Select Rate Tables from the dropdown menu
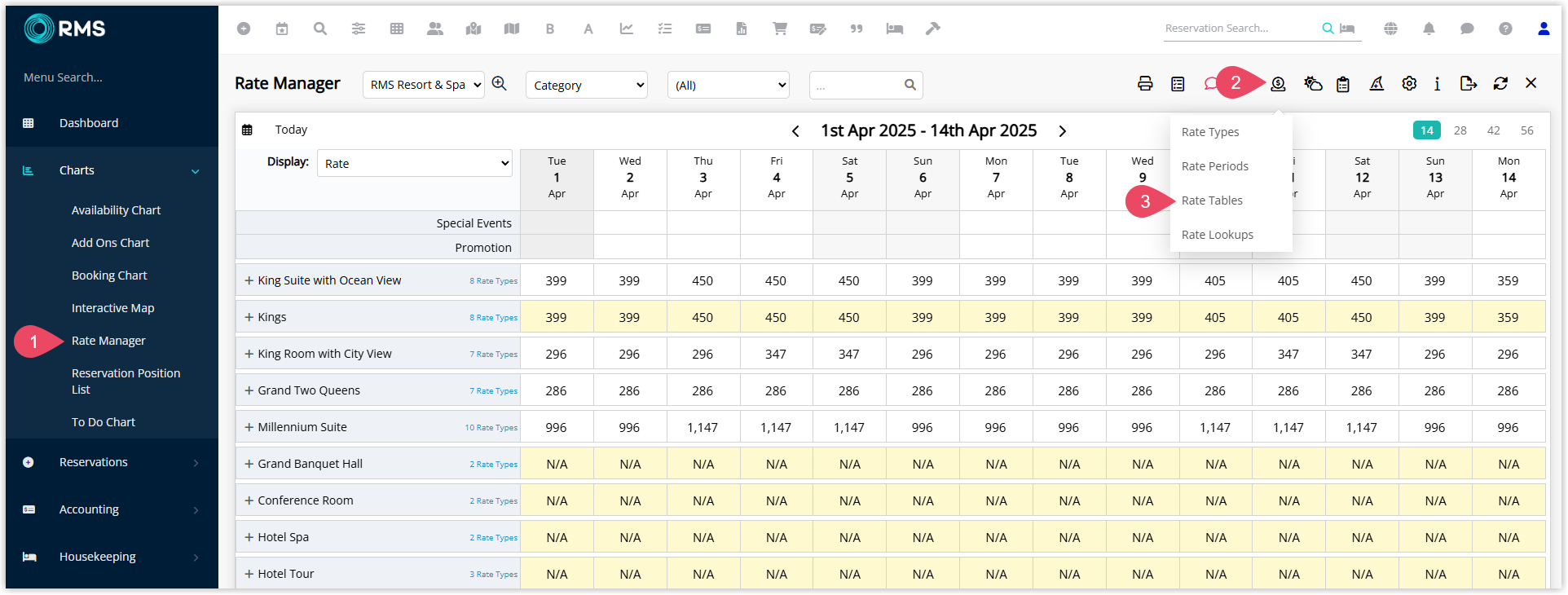The width and height of the screenshot is (1568, 595). [1212, 201]
